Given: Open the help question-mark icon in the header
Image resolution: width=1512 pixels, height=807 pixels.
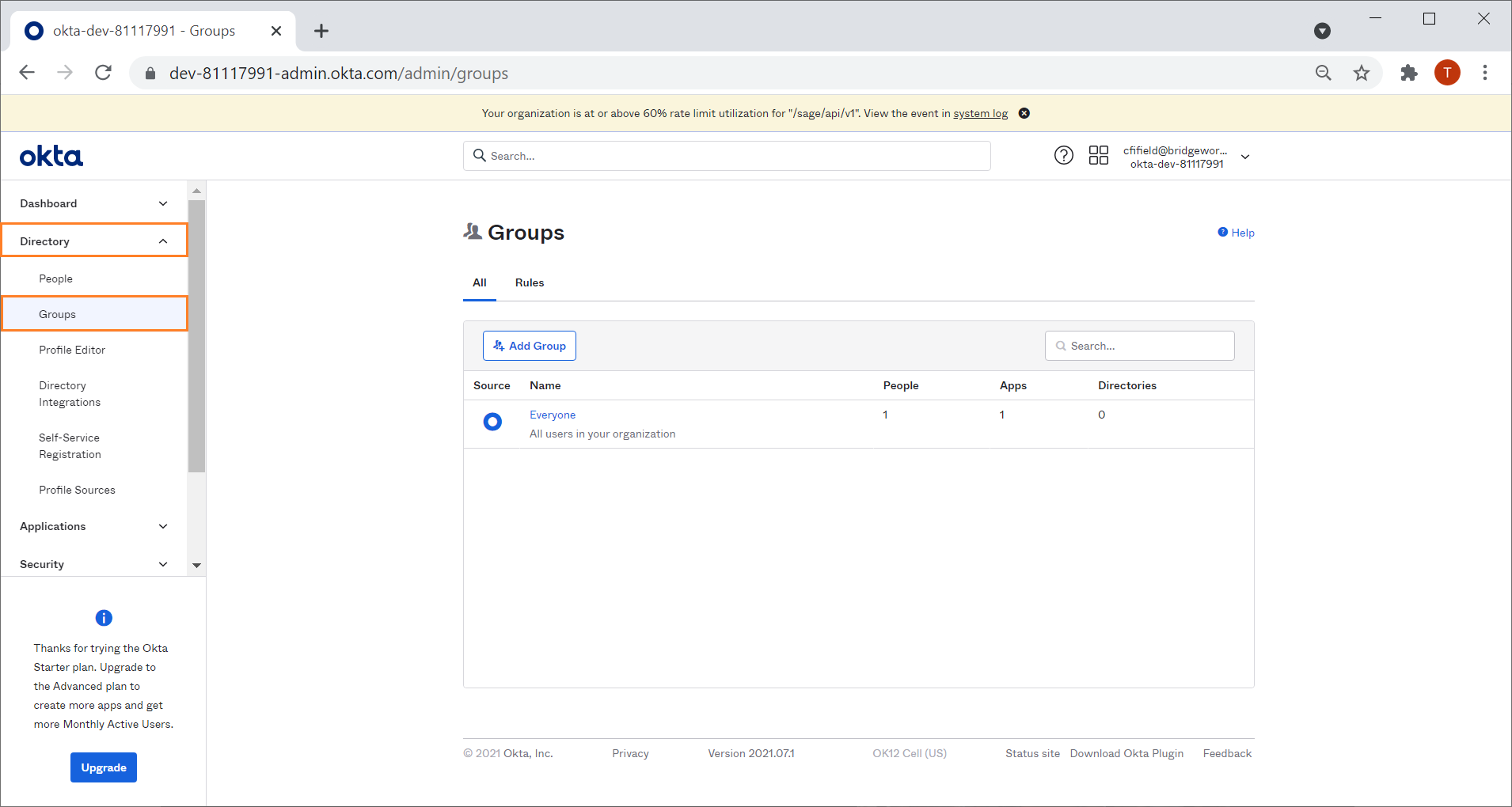Looking at the screenshot, I should pos(1064,155).
